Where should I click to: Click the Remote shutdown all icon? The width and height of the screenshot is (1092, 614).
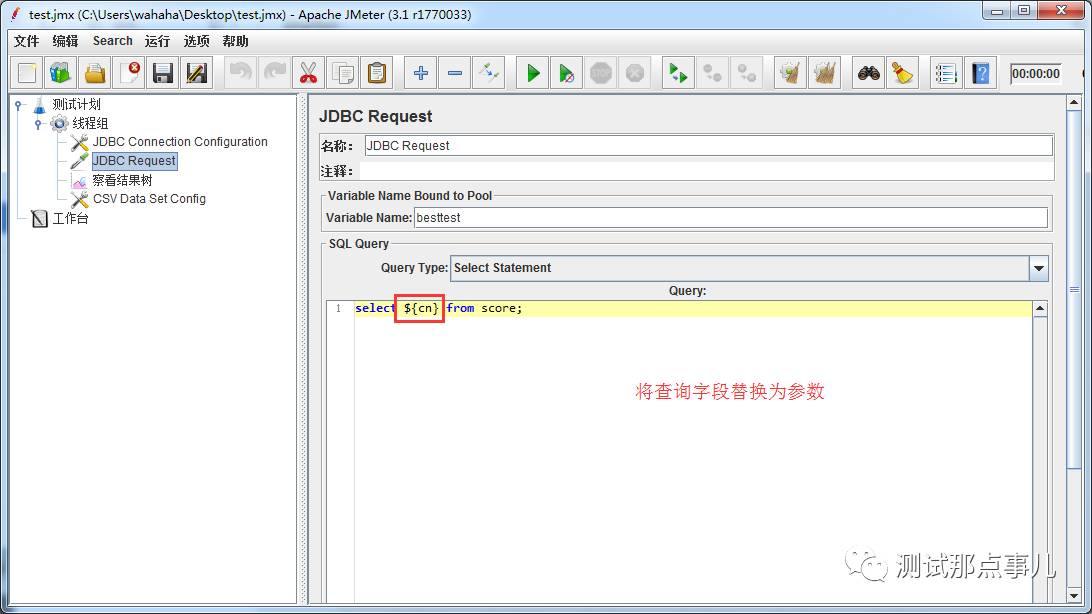[x=747, y=73]
